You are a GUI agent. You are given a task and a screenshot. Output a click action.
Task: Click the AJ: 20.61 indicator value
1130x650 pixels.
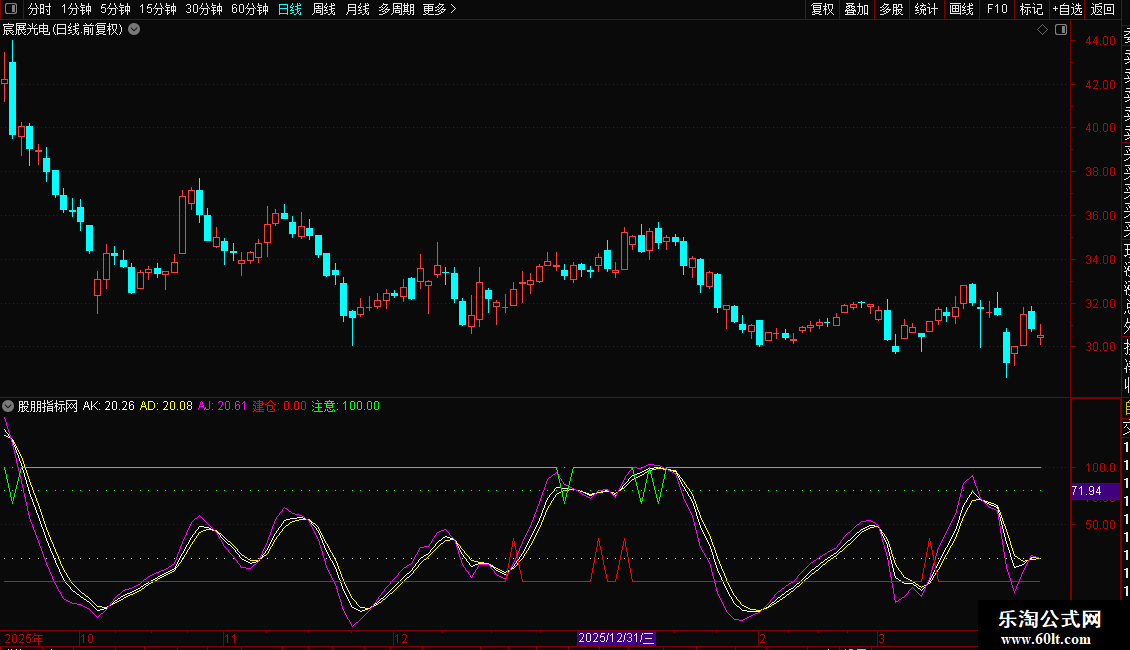click(x=222, y=406)
